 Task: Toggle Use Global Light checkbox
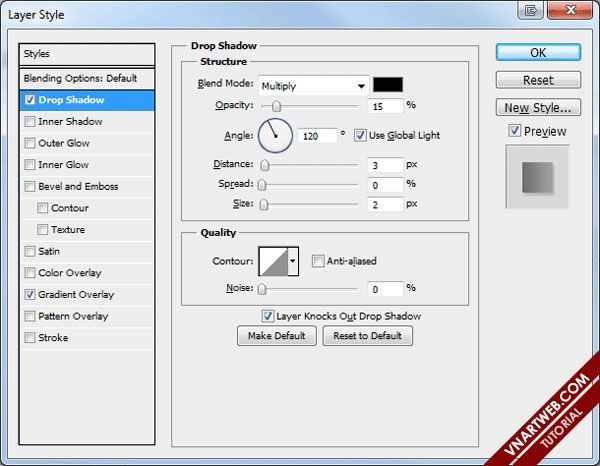tap(360, 135)
